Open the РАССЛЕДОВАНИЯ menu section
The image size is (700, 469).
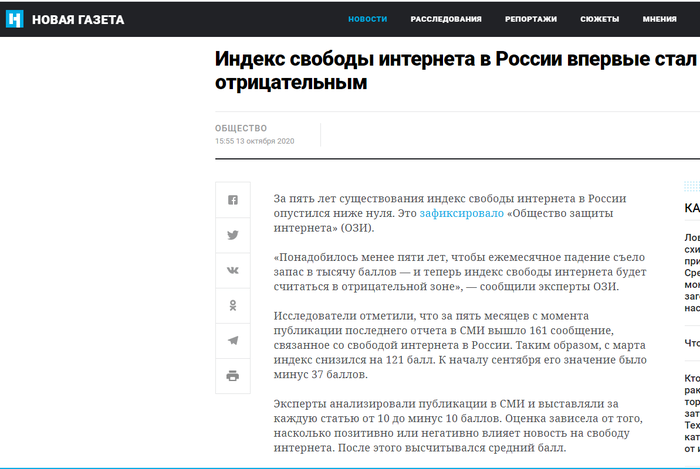446,19
